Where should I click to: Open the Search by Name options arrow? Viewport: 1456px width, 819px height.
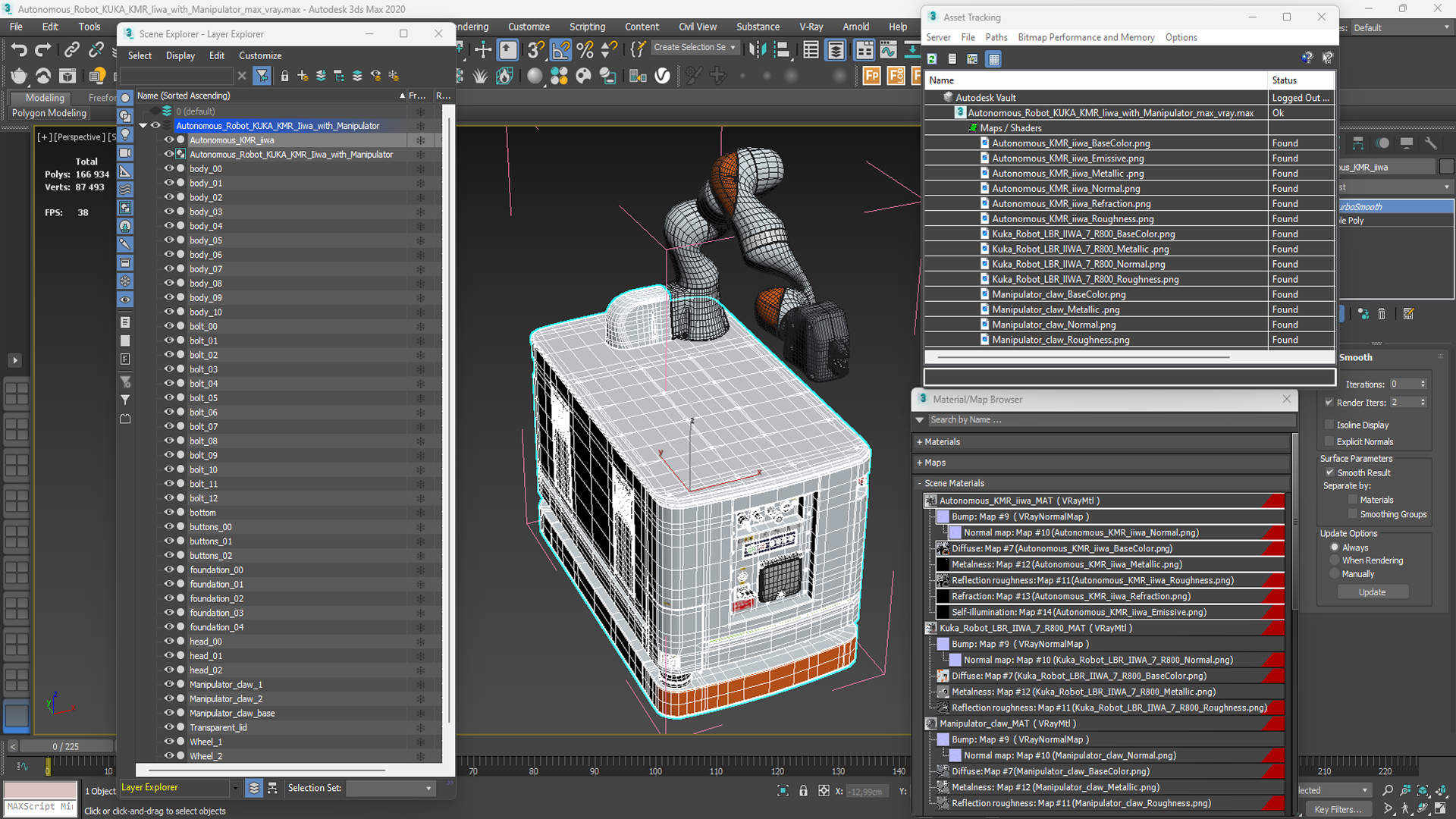click(x=920, y=419)
